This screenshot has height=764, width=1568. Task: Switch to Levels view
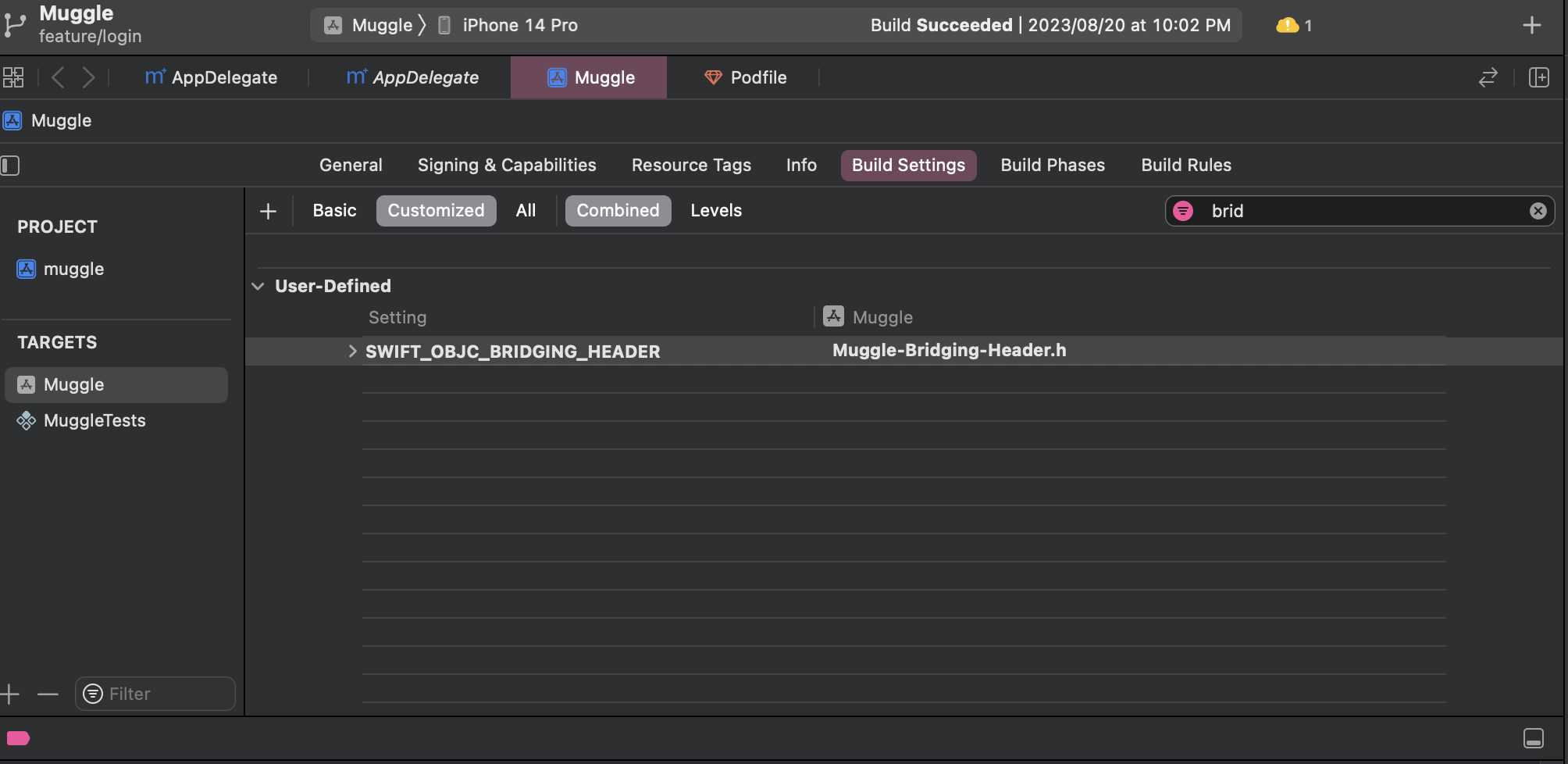coord(716,211)
